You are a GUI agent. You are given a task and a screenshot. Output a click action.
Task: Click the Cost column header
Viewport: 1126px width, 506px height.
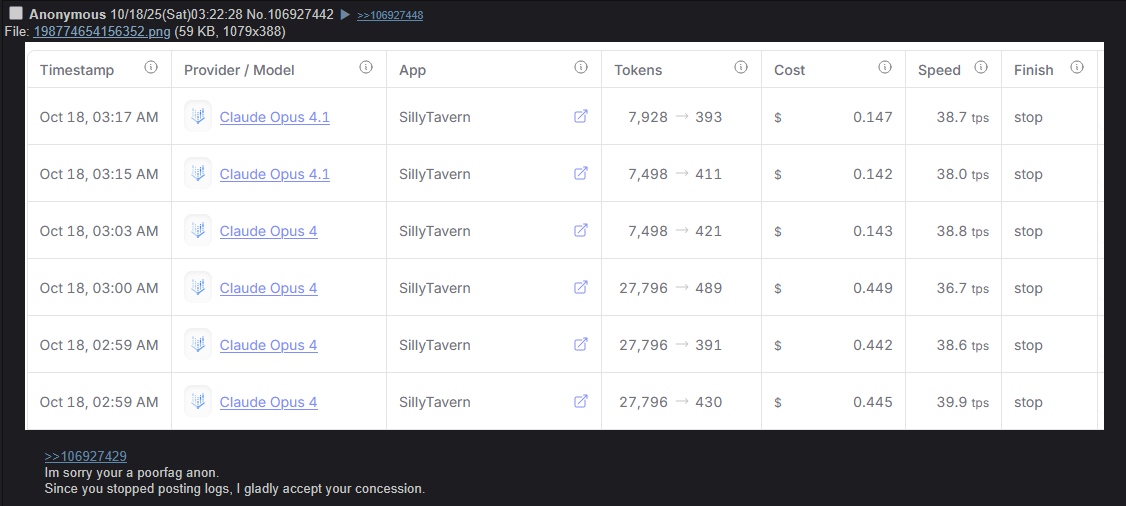point(789,70)
